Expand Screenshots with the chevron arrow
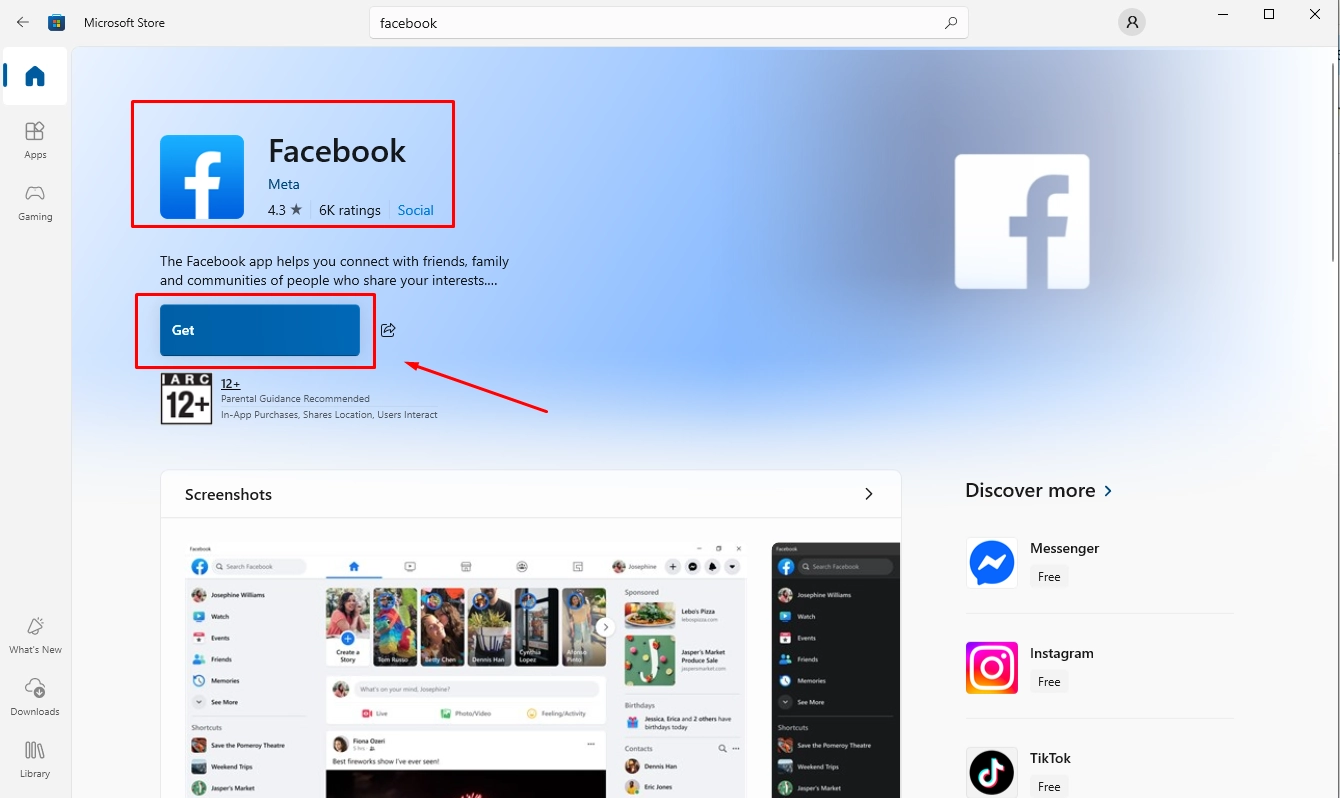 coord(868,494)
